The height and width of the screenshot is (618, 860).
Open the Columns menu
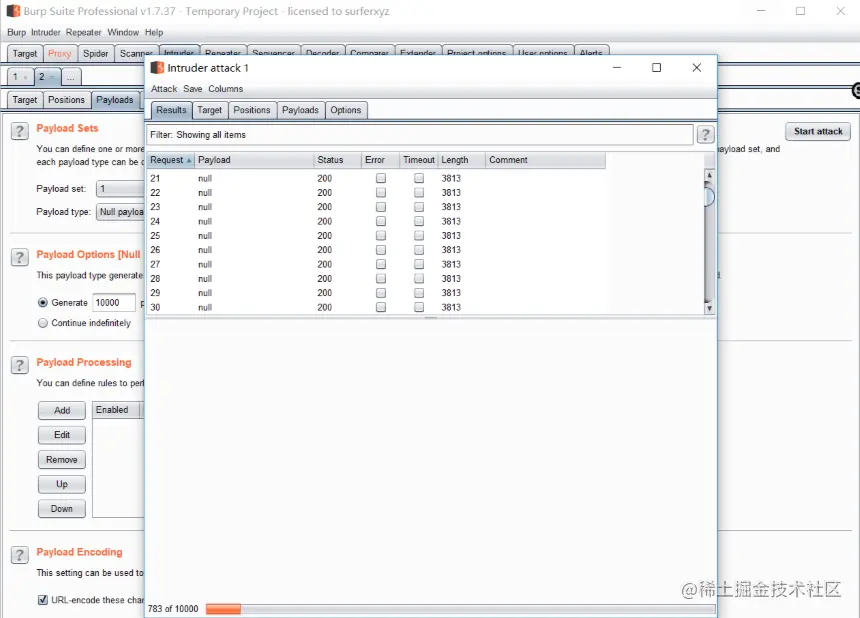(x=225, y=89)
